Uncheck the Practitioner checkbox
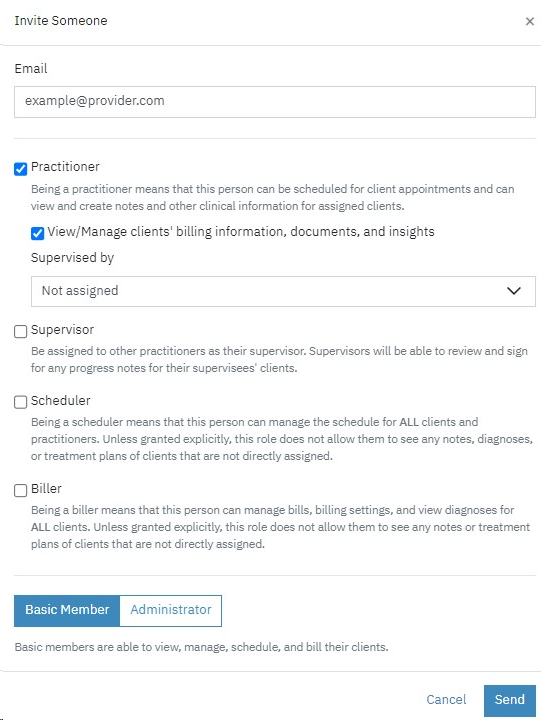The image size is (541, 720). [21, 169]
